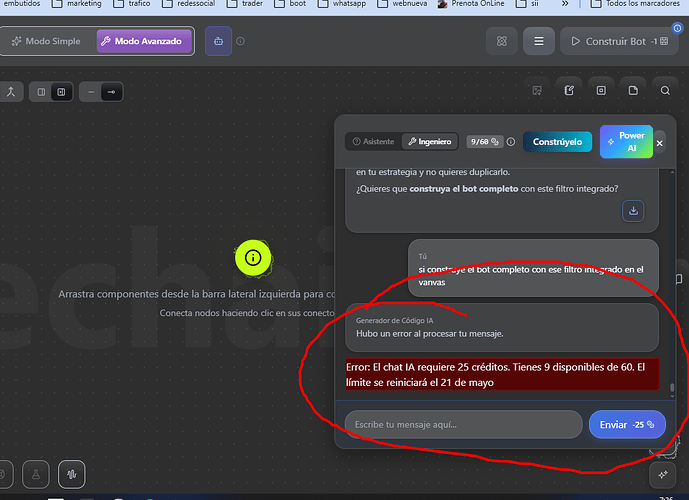Click the yellow info marker on canvas
689x500 pixels.
click(253, 258)
